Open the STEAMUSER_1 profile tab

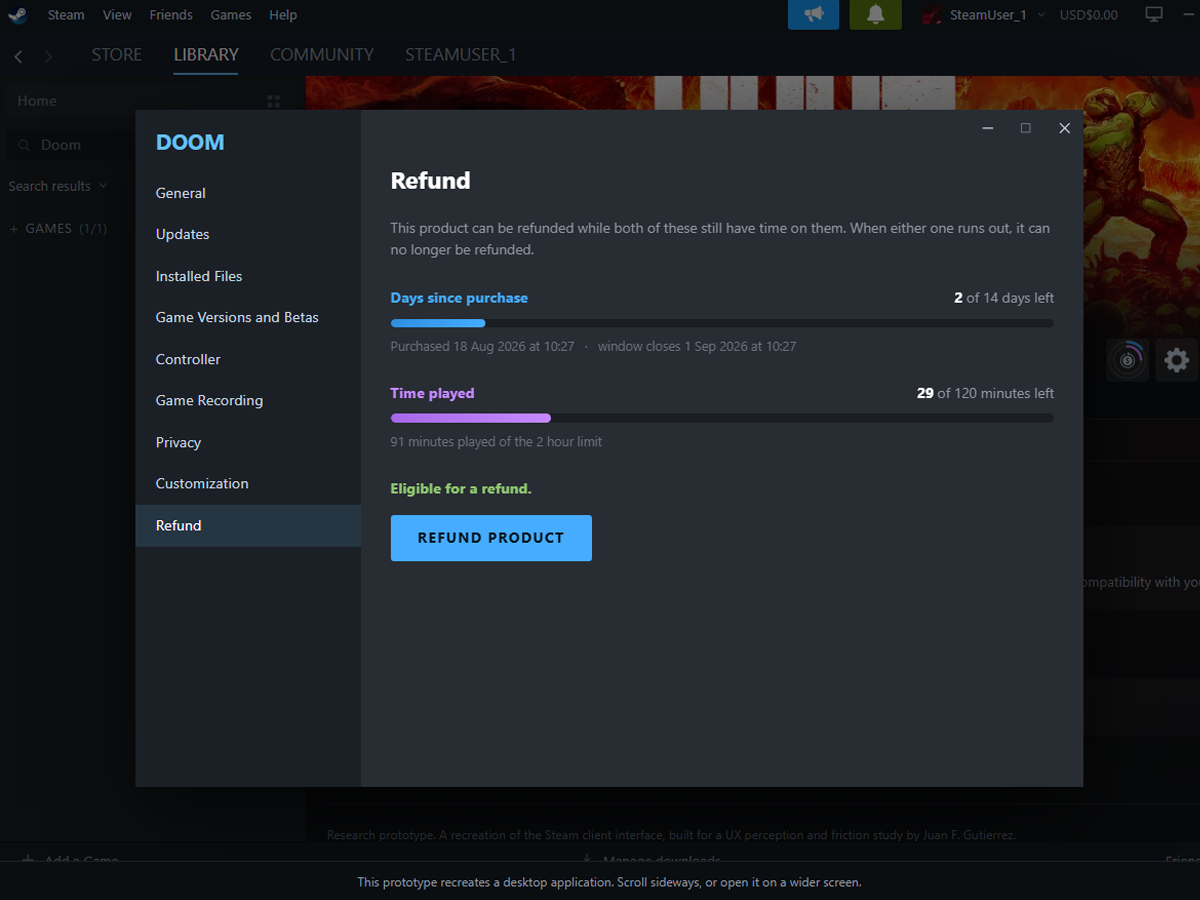(x=461, y=55)
